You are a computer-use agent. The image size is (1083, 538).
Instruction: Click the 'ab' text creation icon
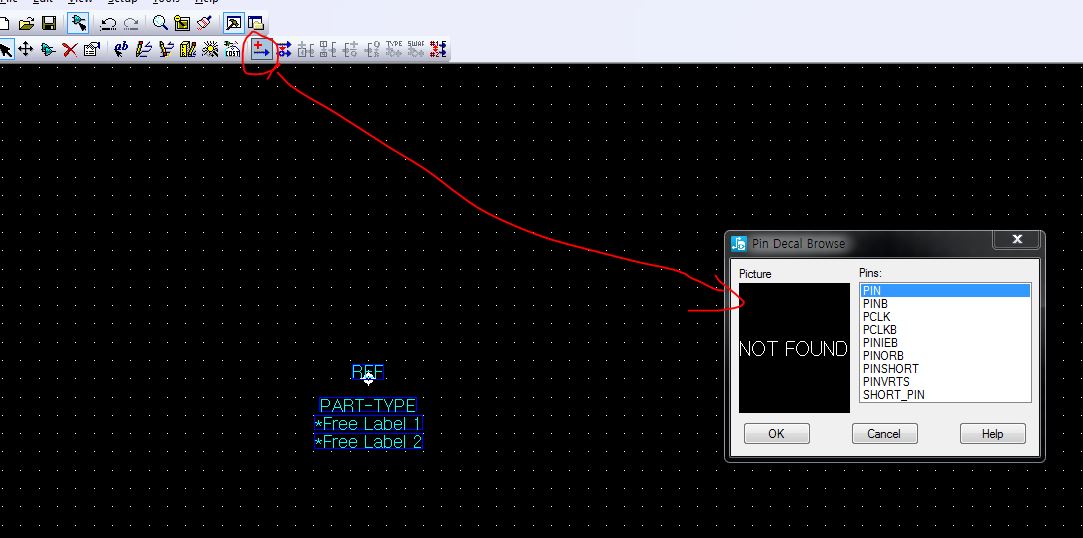click(122, 49)
